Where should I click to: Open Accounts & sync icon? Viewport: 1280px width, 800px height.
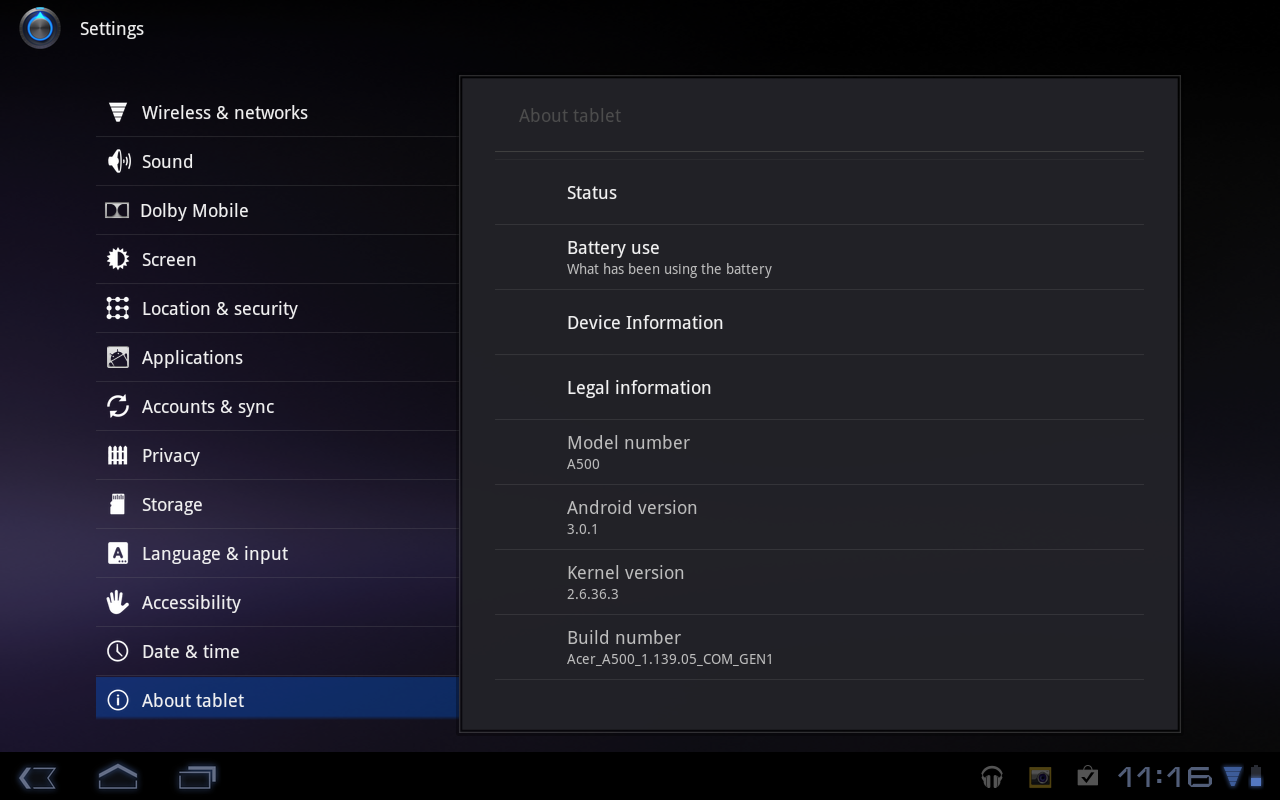118,406
